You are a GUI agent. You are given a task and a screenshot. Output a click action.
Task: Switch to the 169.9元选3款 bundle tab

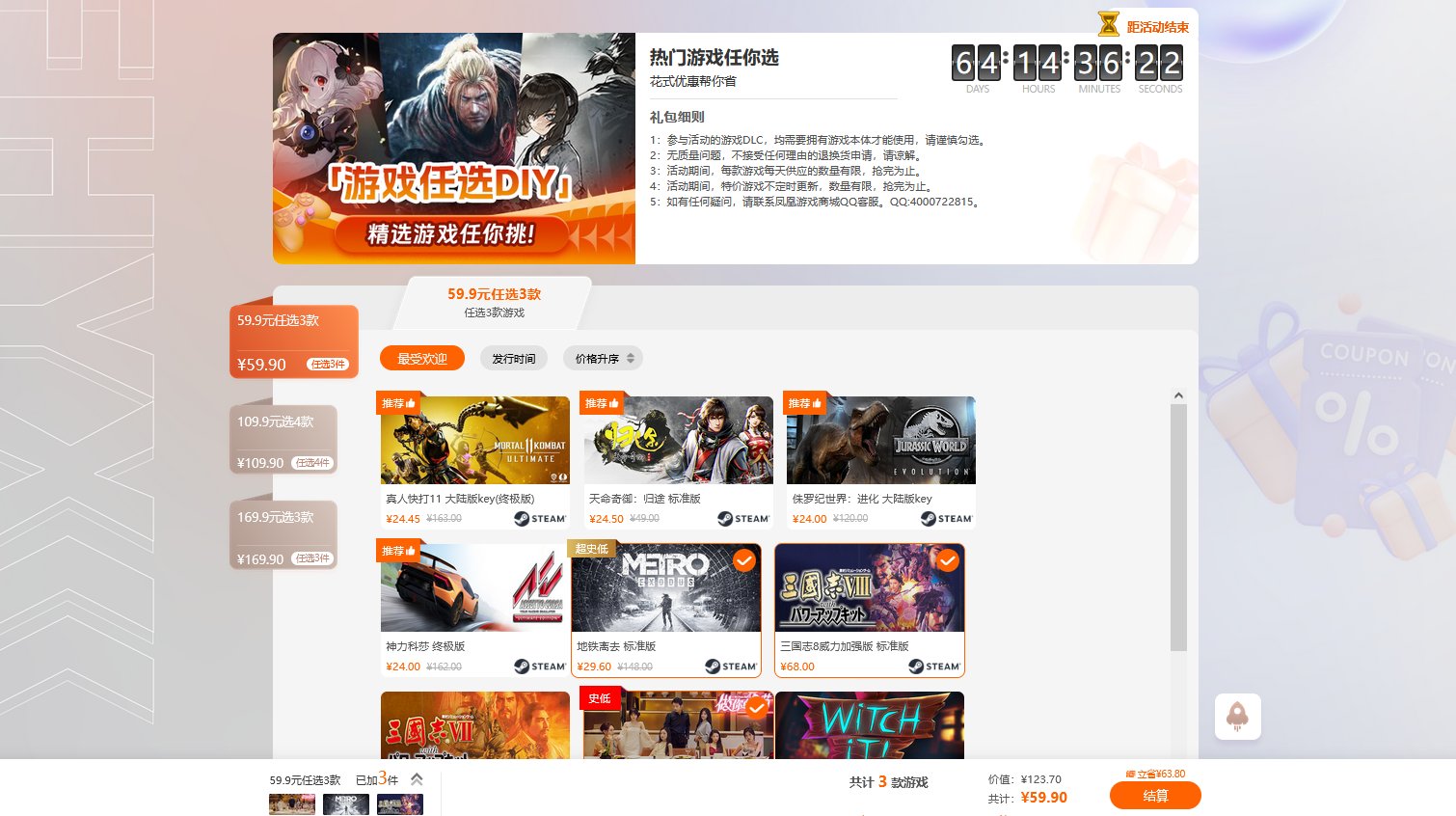283,536
